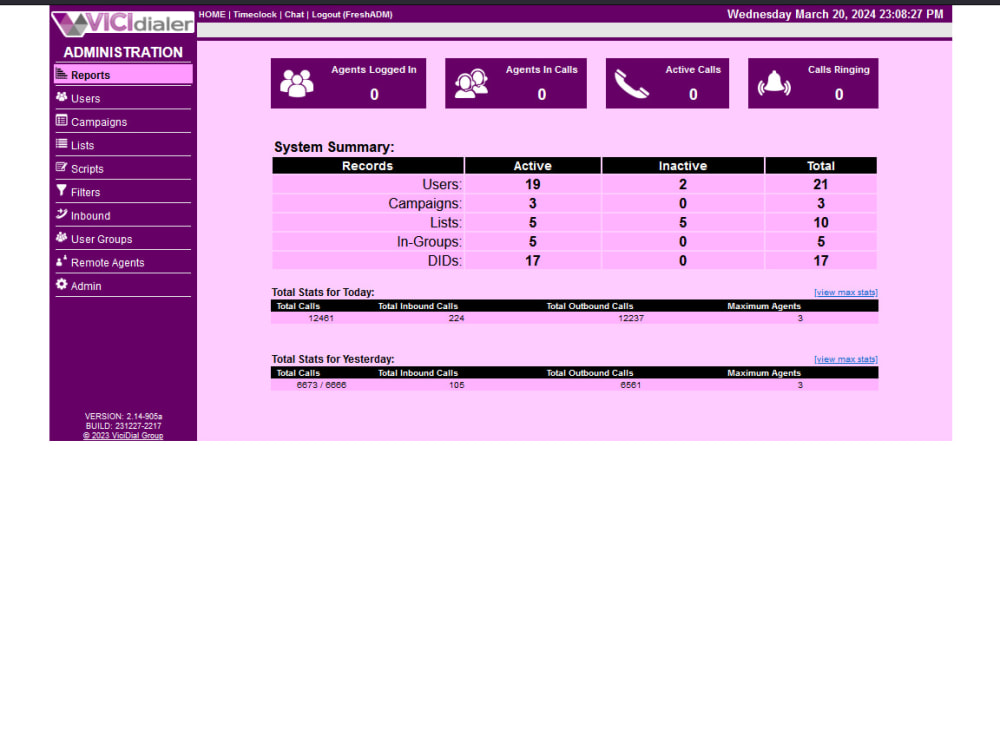Click the Users: row label in System Summary
This screenshot has width=1000, height=750.
(442, 184)
